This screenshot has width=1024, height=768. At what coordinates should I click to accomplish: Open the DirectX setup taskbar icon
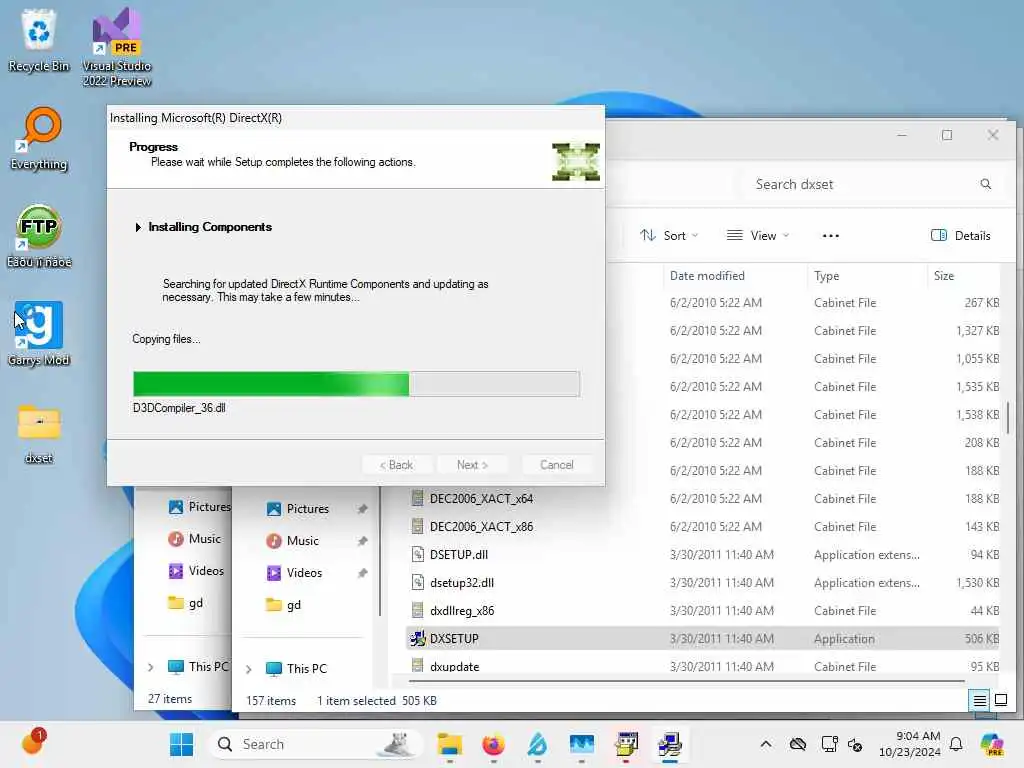(670, 744)
